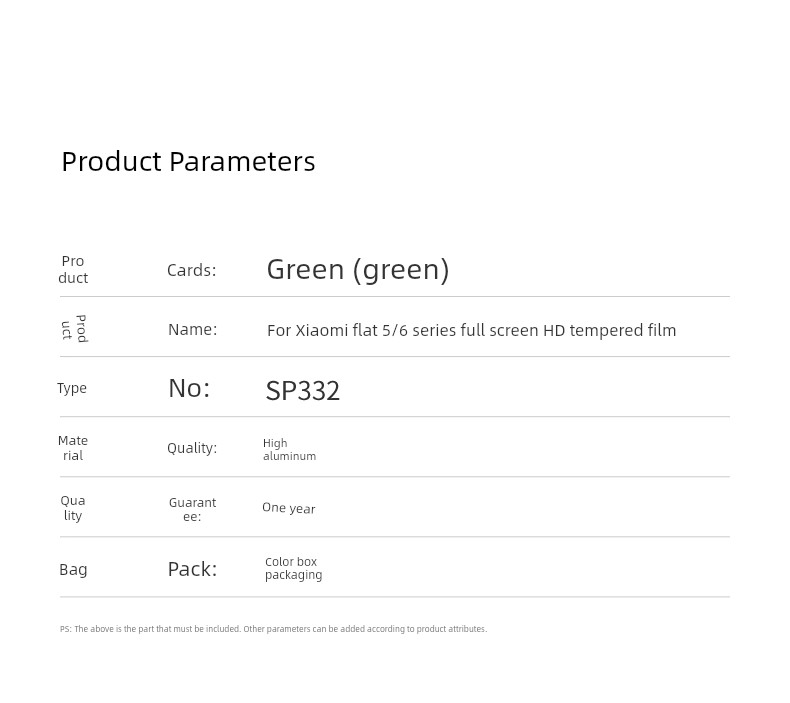790x703 pixels.
Task: Click the Quality: label
Action: [192, 448]
